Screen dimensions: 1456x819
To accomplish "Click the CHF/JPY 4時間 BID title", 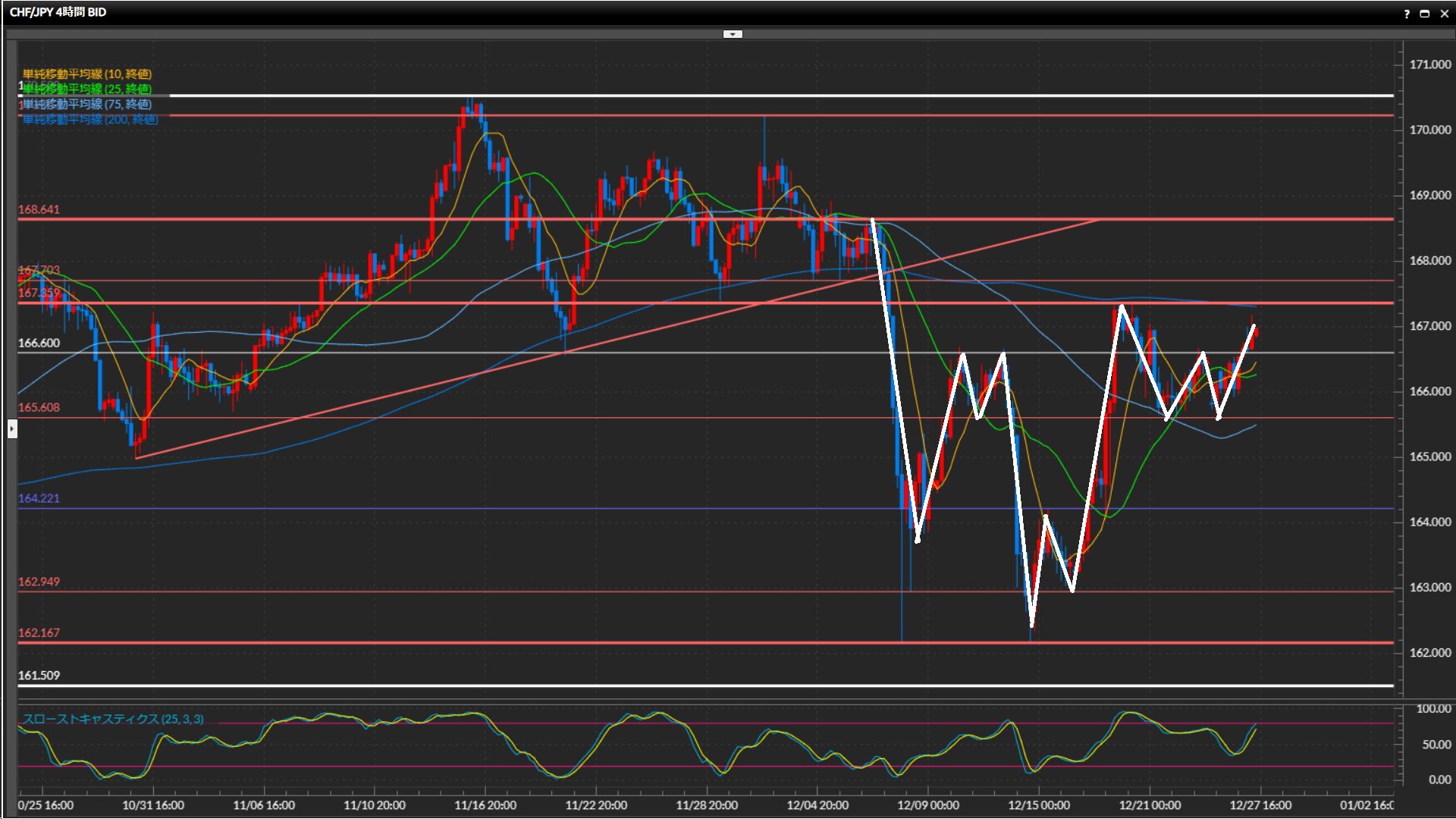I will pyautogui.click(x=58, y=12).
